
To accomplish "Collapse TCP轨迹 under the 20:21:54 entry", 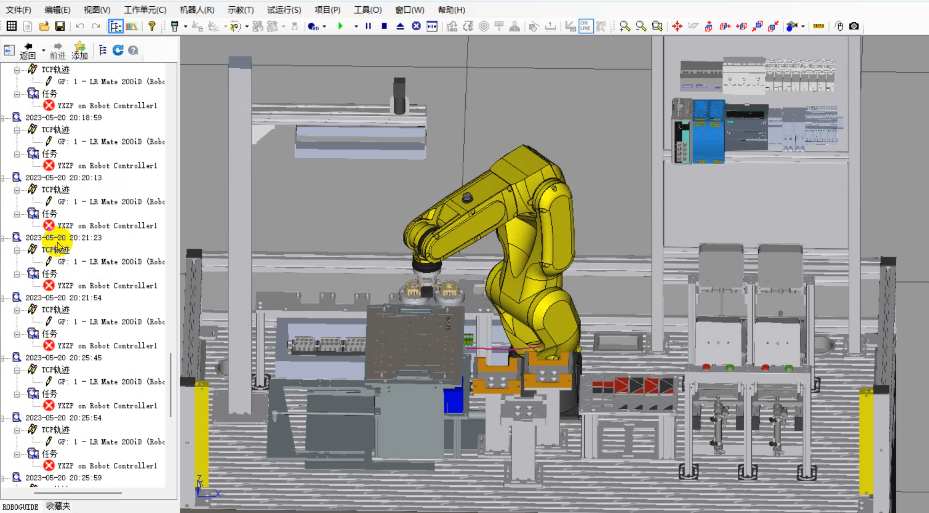I will tap(17, 310).
